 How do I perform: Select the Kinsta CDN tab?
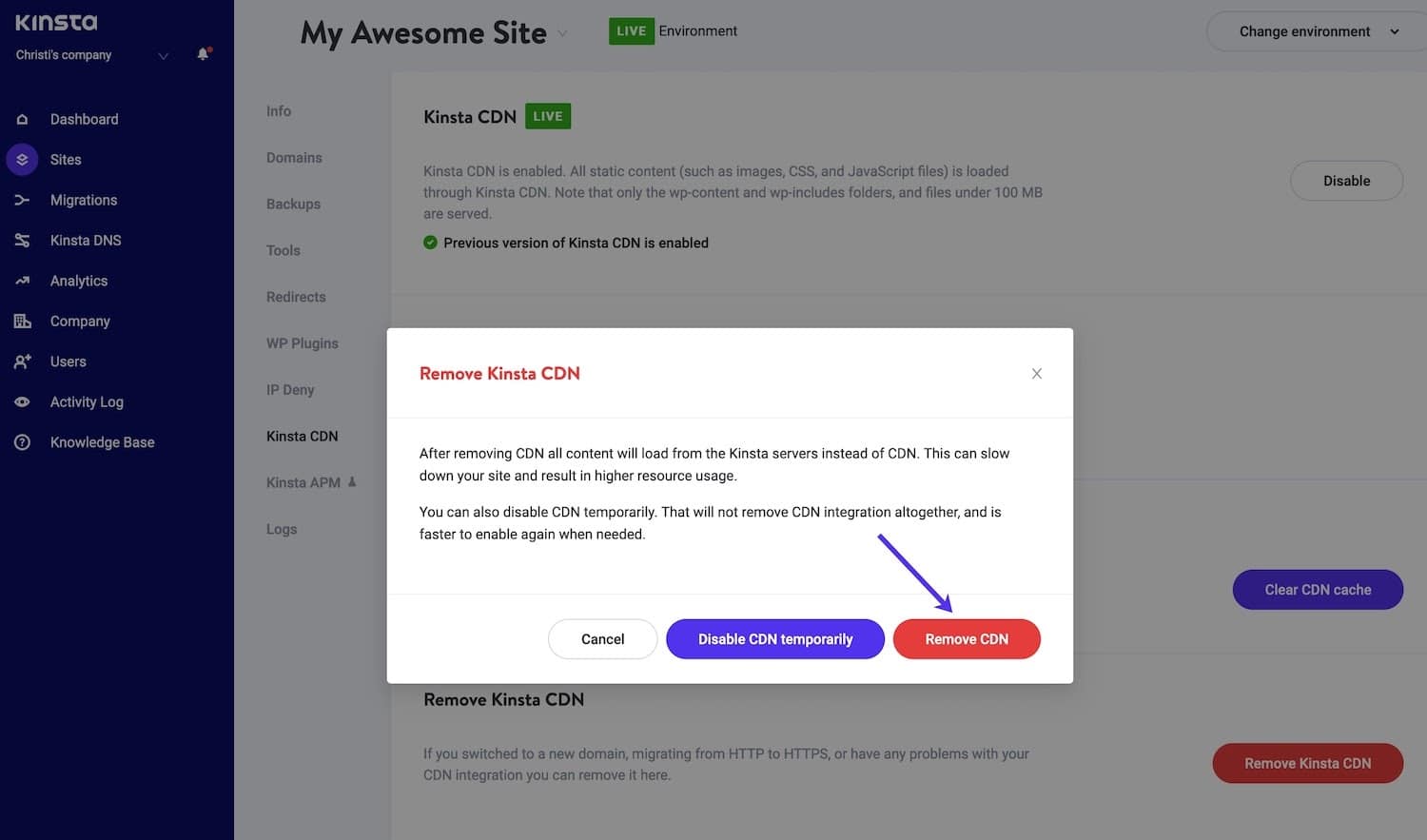[x=303, y=436]
